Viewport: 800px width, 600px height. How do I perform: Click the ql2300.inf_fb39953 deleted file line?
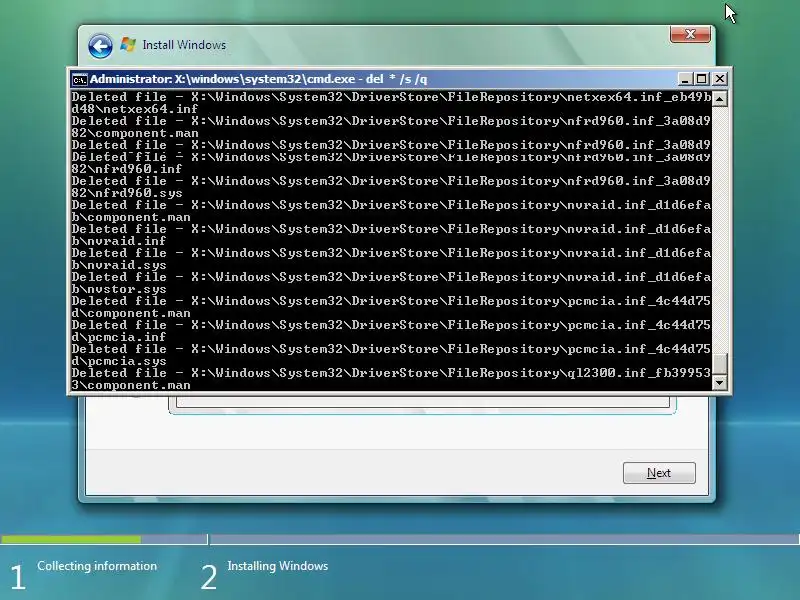click(x=391, y=373)
